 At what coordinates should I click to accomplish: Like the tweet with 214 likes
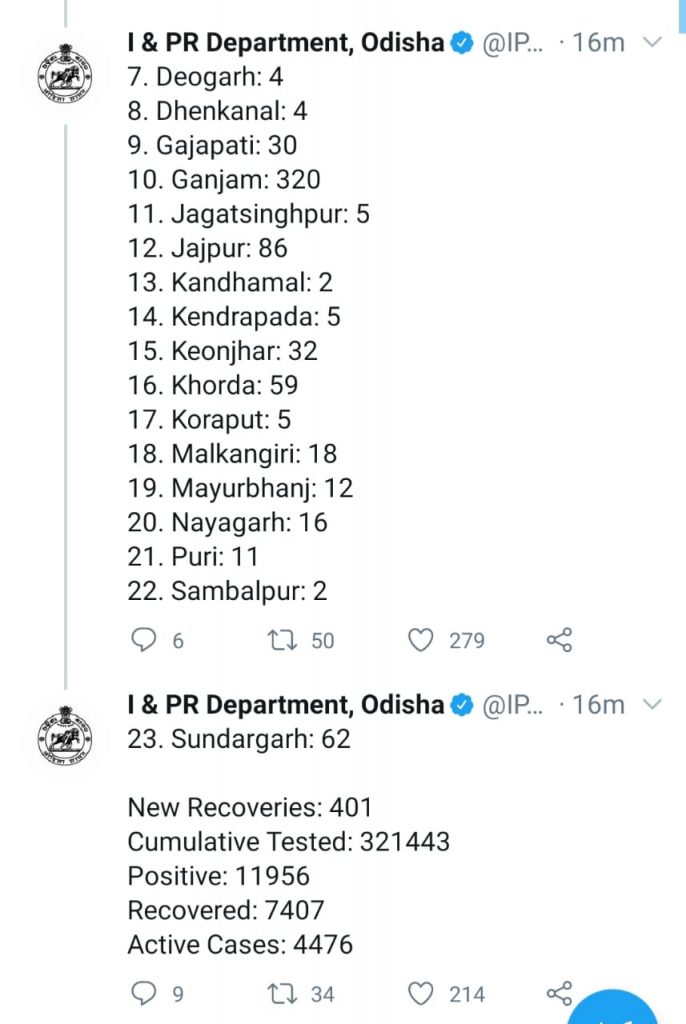point(420,993)
